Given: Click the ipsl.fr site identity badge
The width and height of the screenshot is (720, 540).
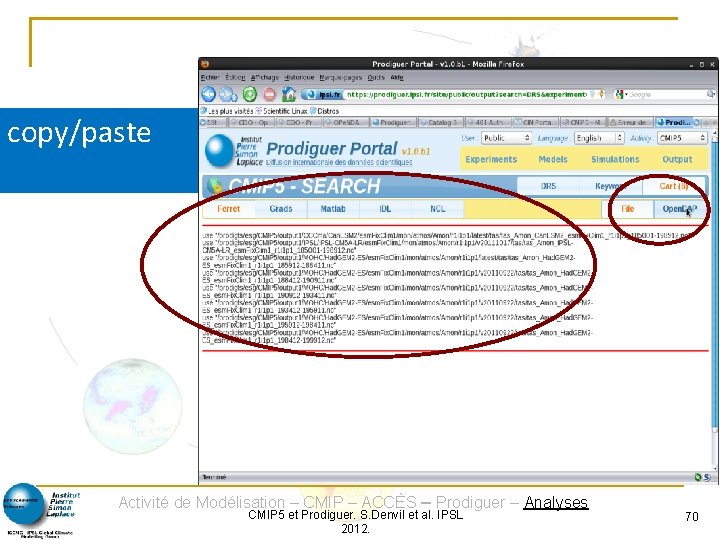Looking at the screenshot, I should [323, 95].
